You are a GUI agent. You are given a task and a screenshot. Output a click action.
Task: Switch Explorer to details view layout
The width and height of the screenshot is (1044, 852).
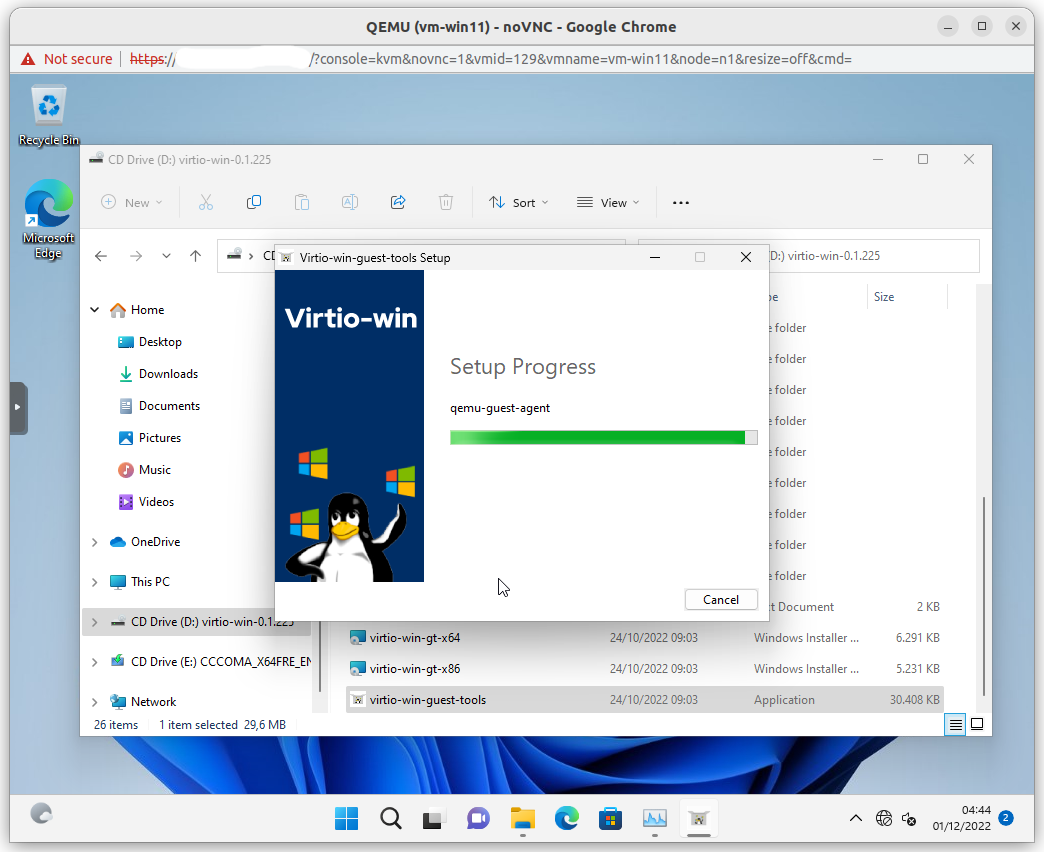tap(955, 724)
